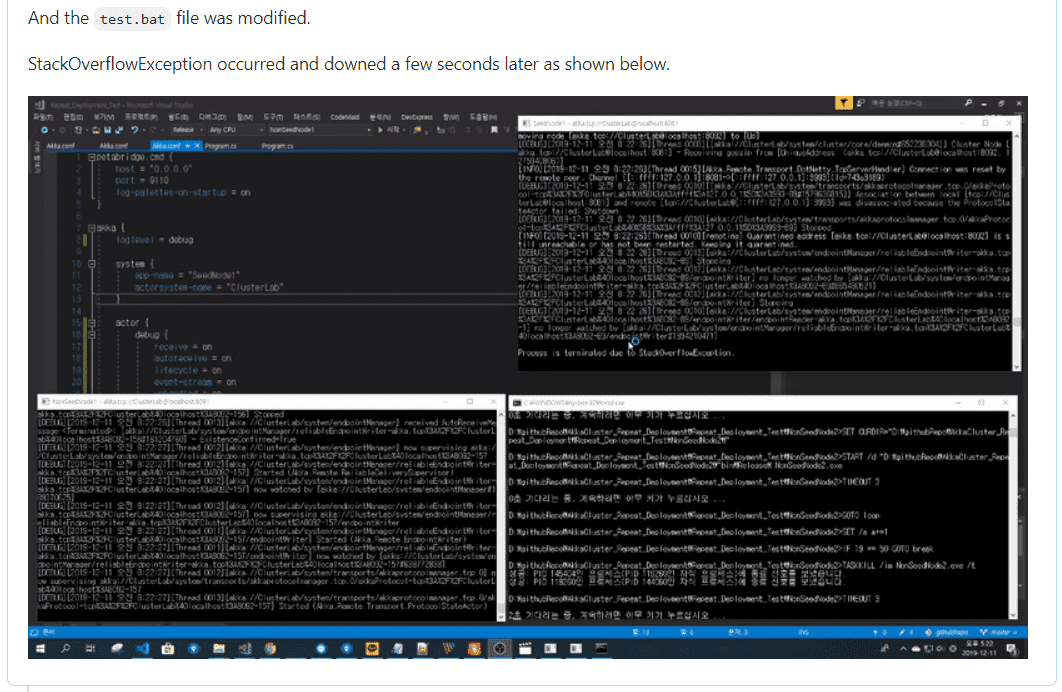Open the DevExpress menu
Screen dimensions: 1062x692
[417, 117]
